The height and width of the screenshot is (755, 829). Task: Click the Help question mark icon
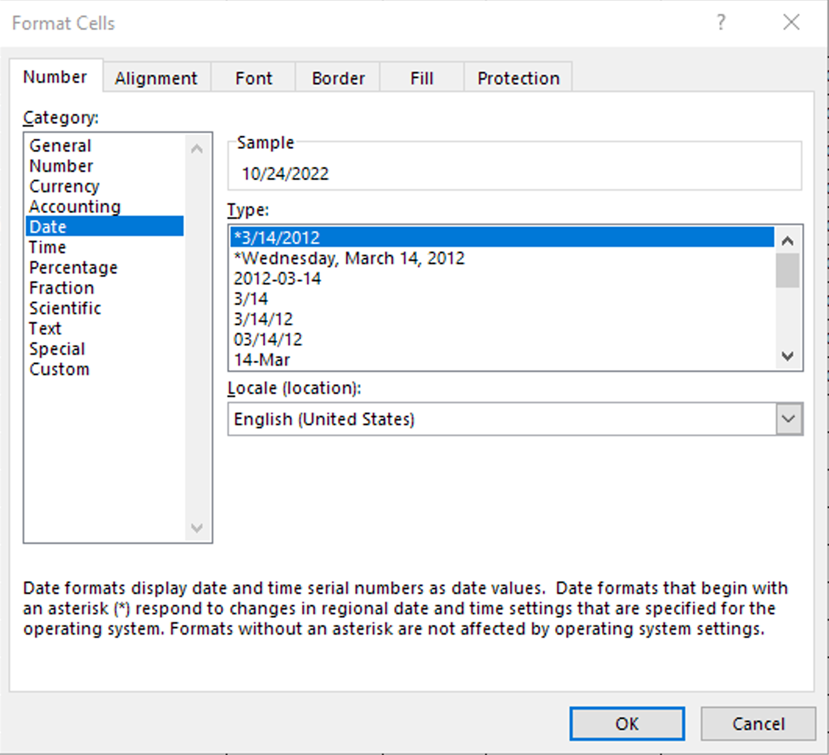click(721, 22)
